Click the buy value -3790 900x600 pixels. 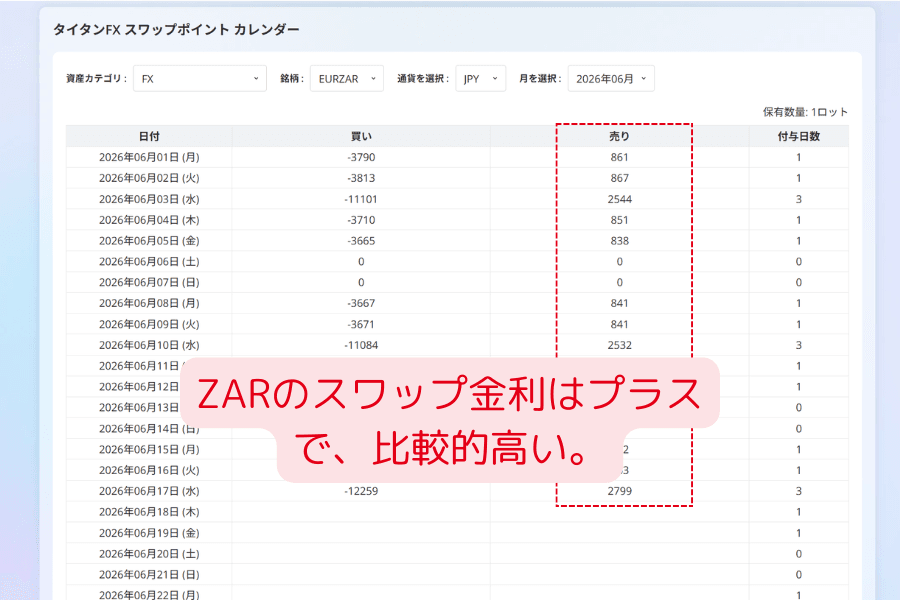click(361, 157)
